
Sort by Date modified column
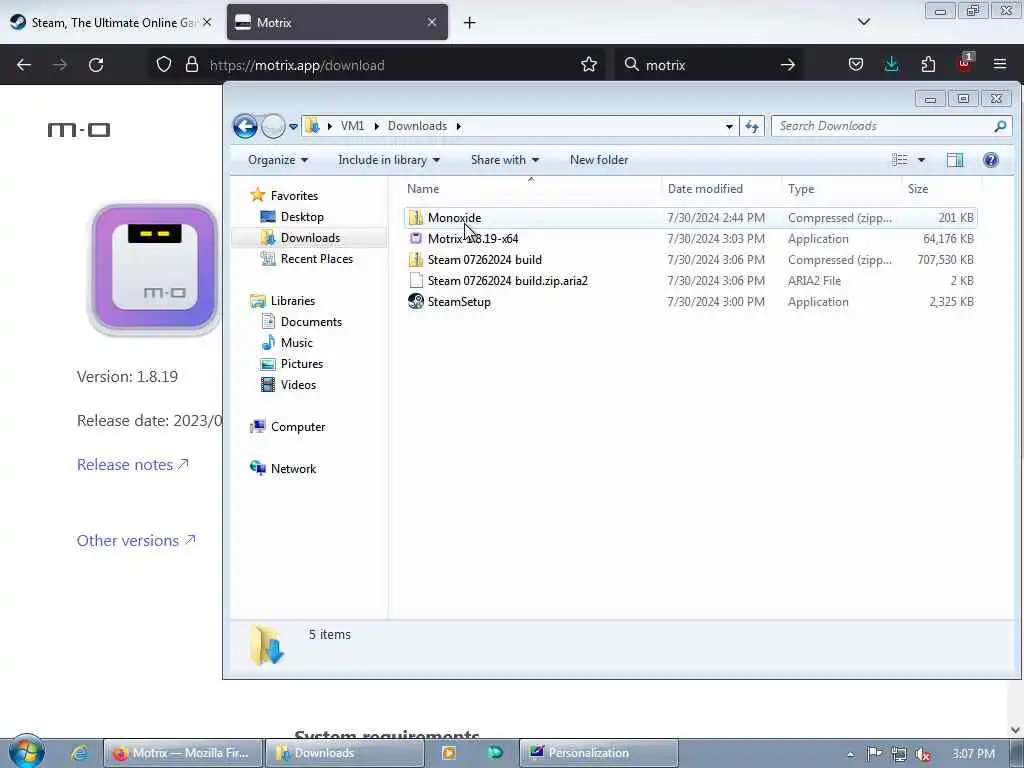(721, 189)
